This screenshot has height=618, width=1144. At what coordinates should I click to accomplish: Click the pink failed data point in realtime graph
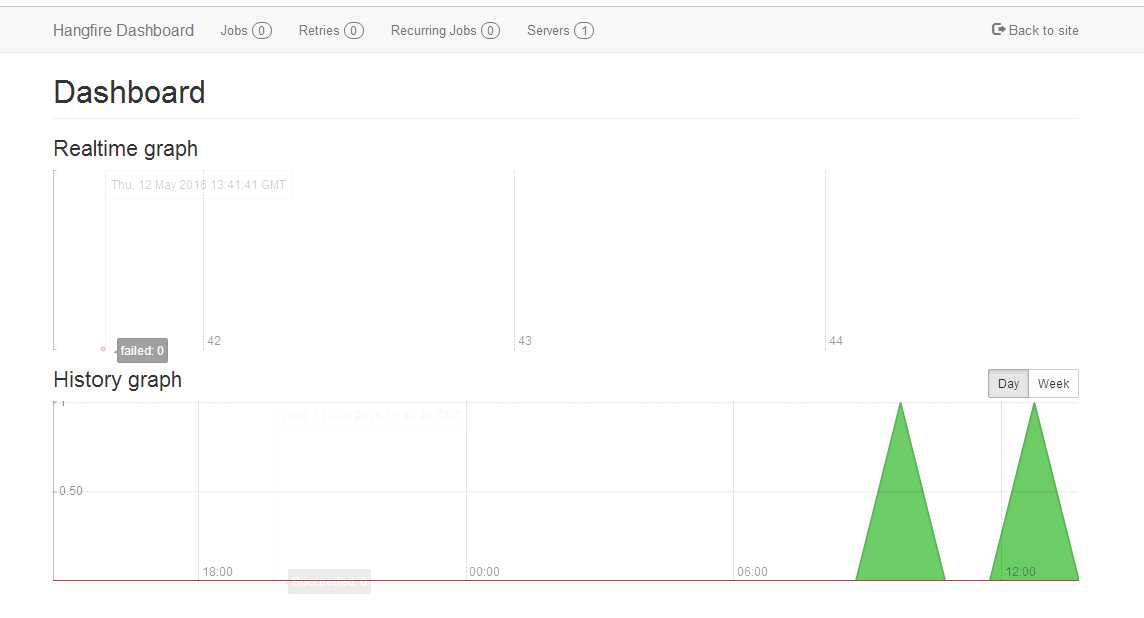click(103, 349)
